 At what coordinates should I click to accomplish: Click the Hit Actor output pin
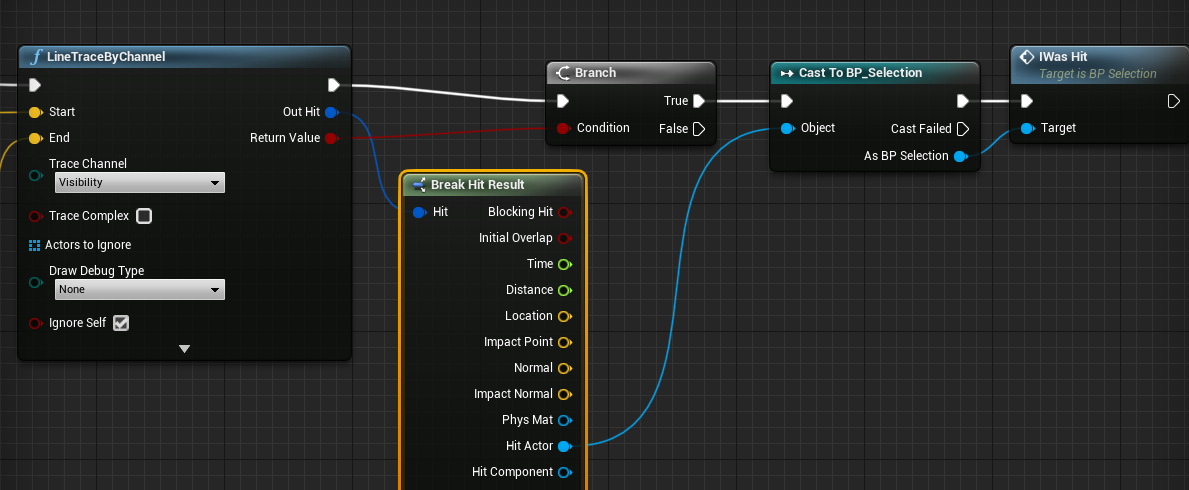[564, 446]
